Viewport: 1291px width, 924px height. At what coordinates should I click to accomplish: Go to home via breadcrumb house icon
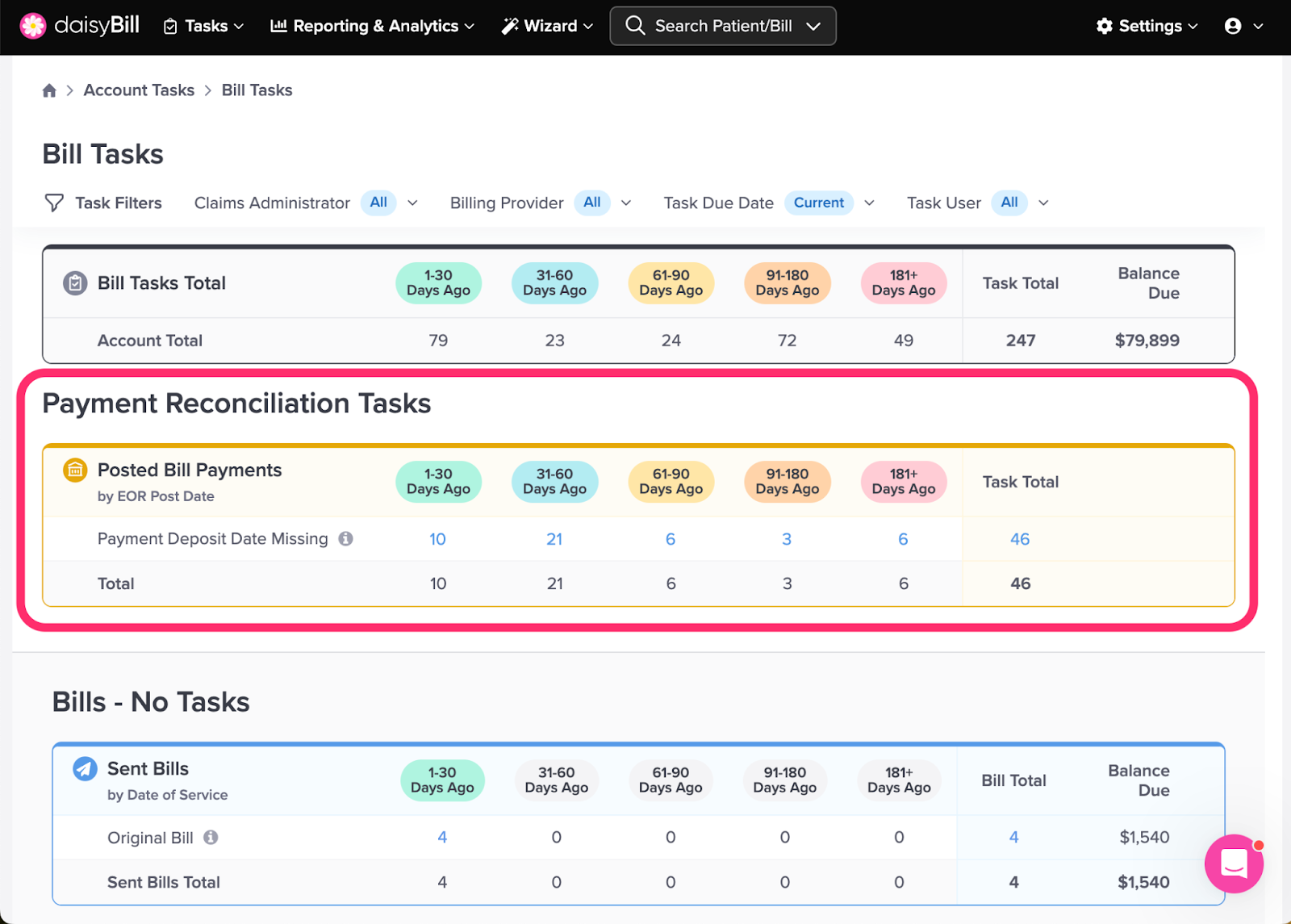49,90
